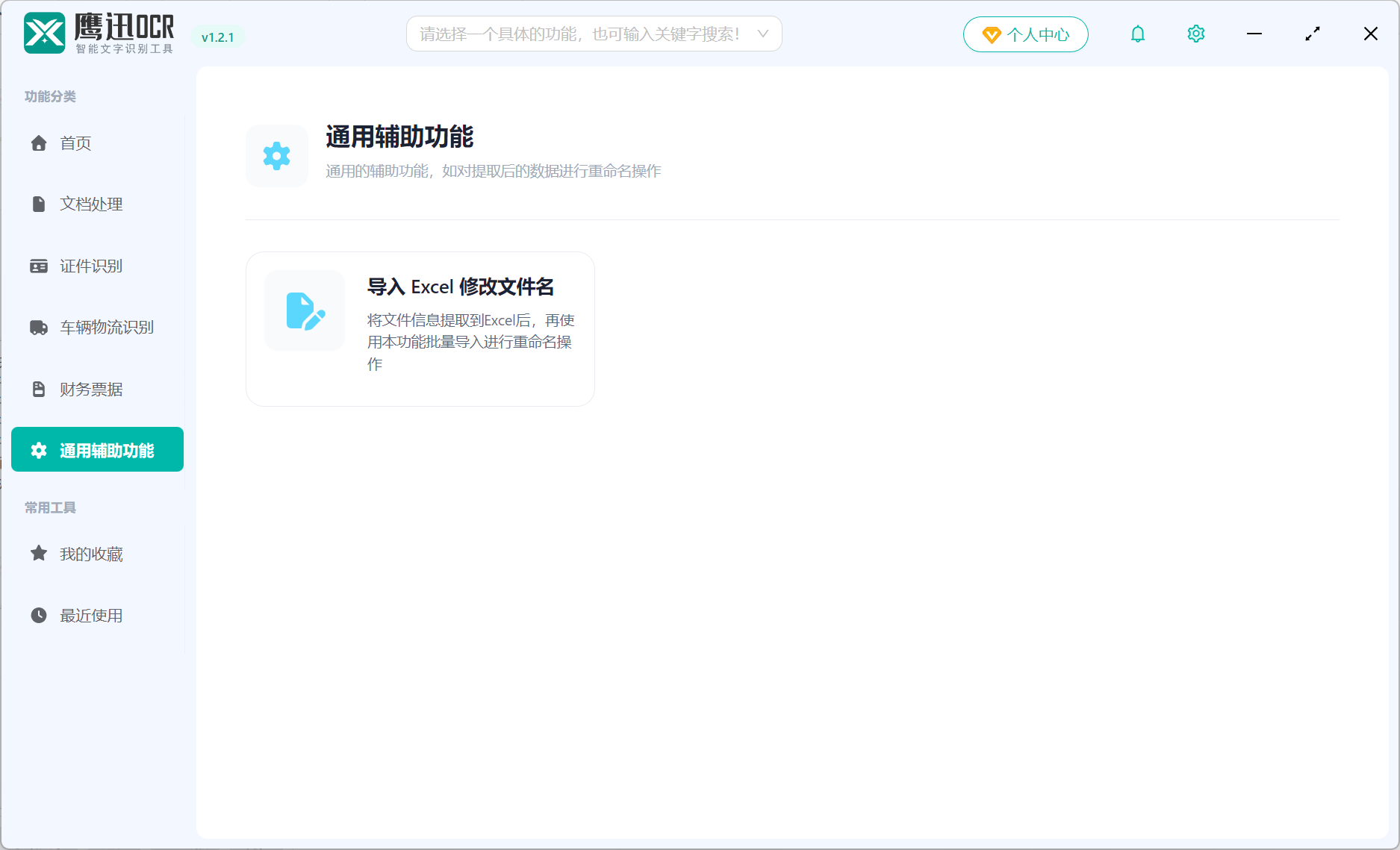Click the gear icon in 通用辅助功能 sidebar item
This screenshot has width=1400, height=850.
coord(39,450)
